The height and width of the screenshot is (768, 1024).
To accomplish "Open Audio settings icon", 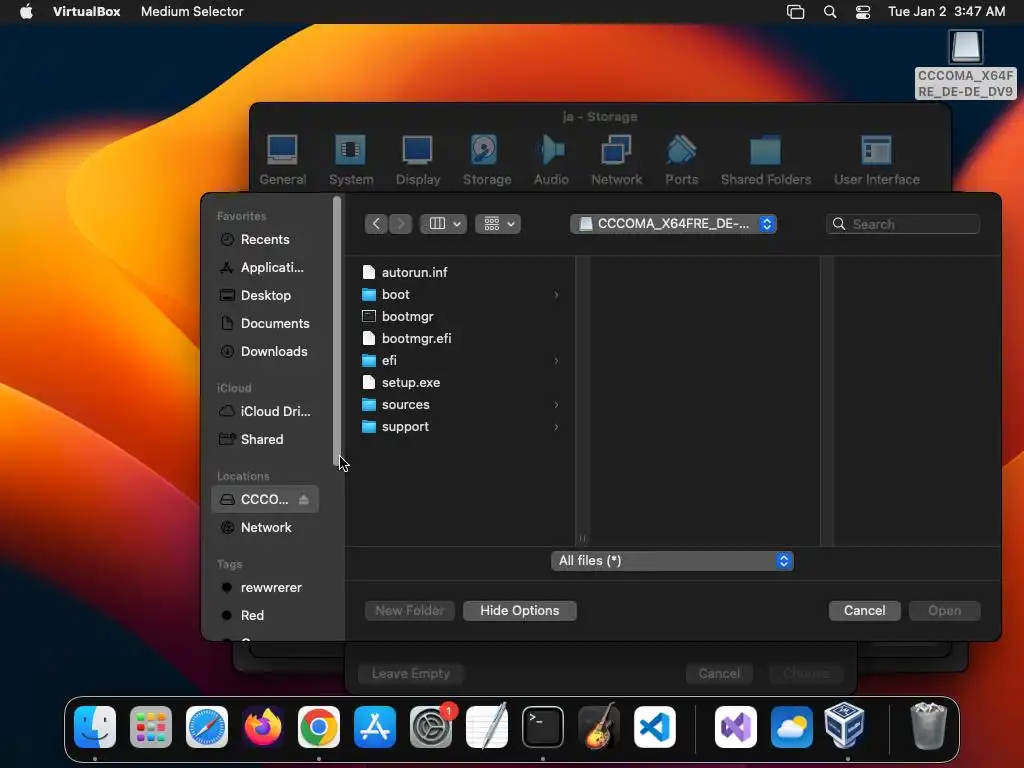I will [x=551, y=160].
